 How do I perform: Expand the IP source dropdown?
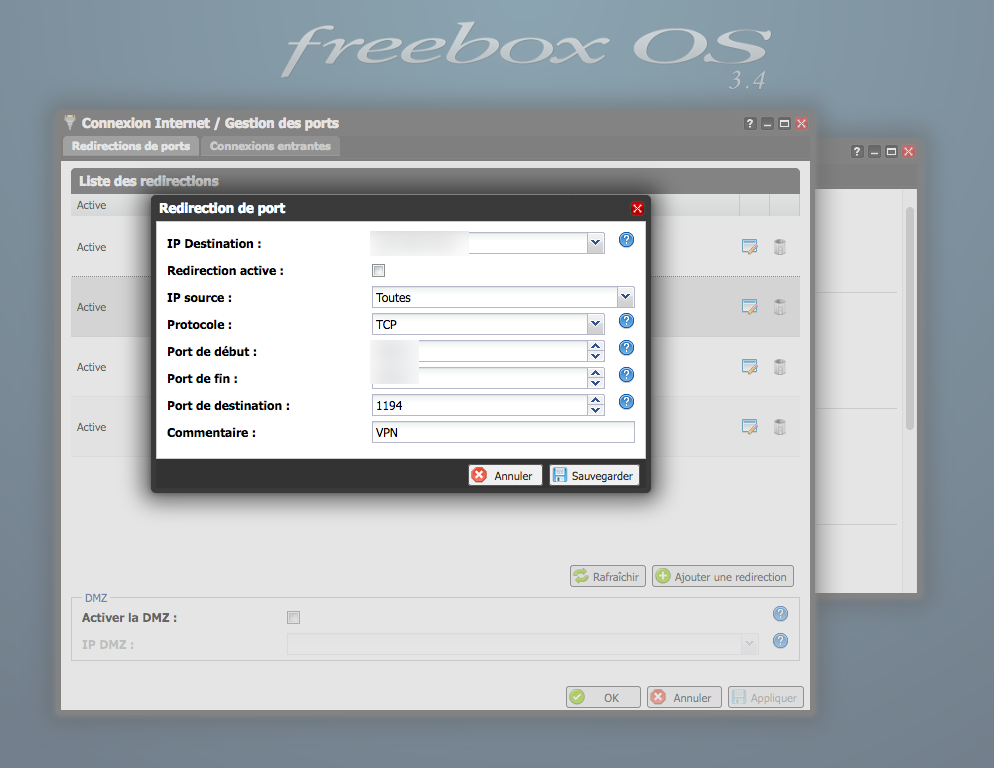point(625,297)
